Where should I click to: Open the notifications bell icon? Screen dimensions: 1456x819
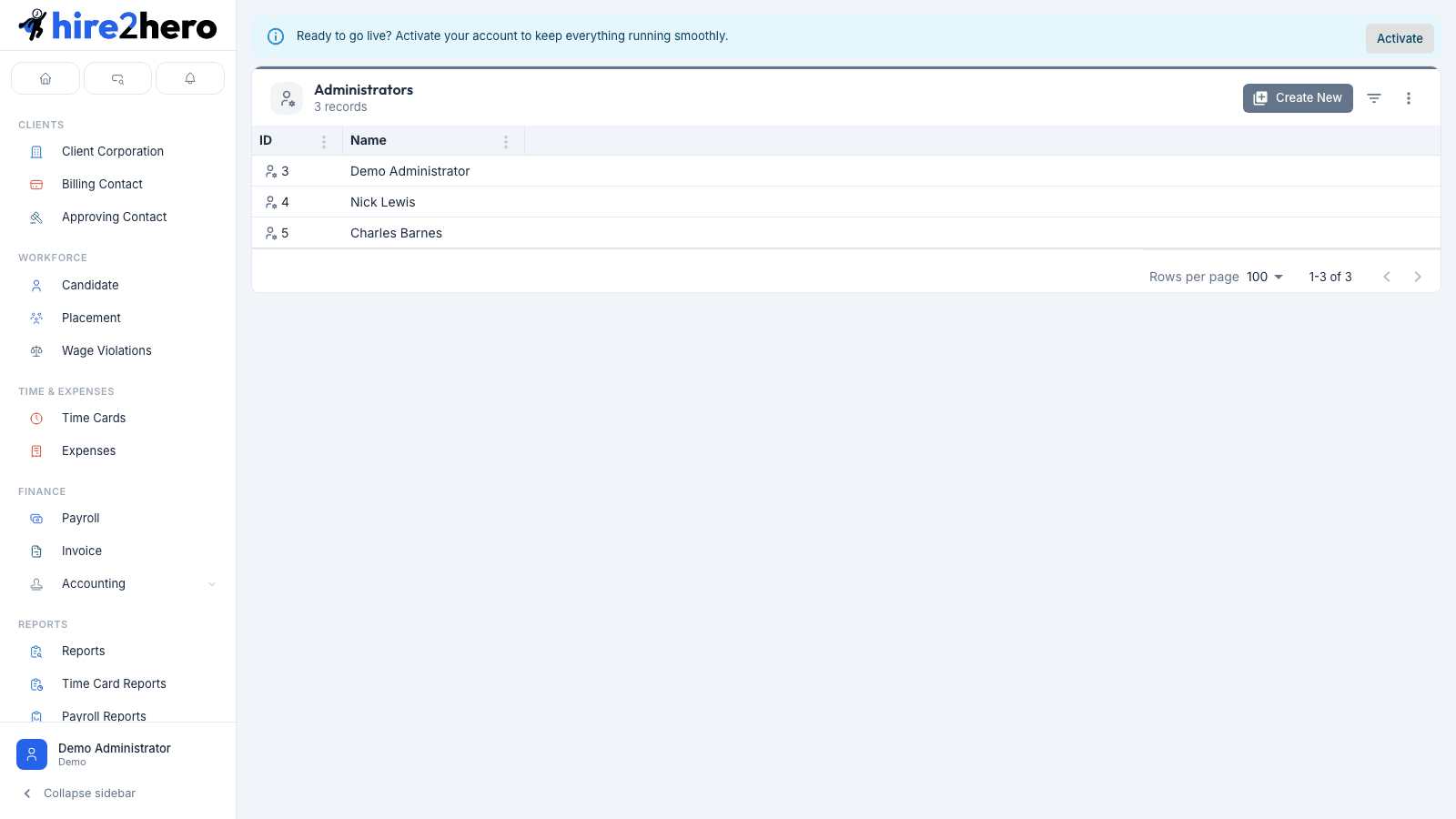(190, 78)
